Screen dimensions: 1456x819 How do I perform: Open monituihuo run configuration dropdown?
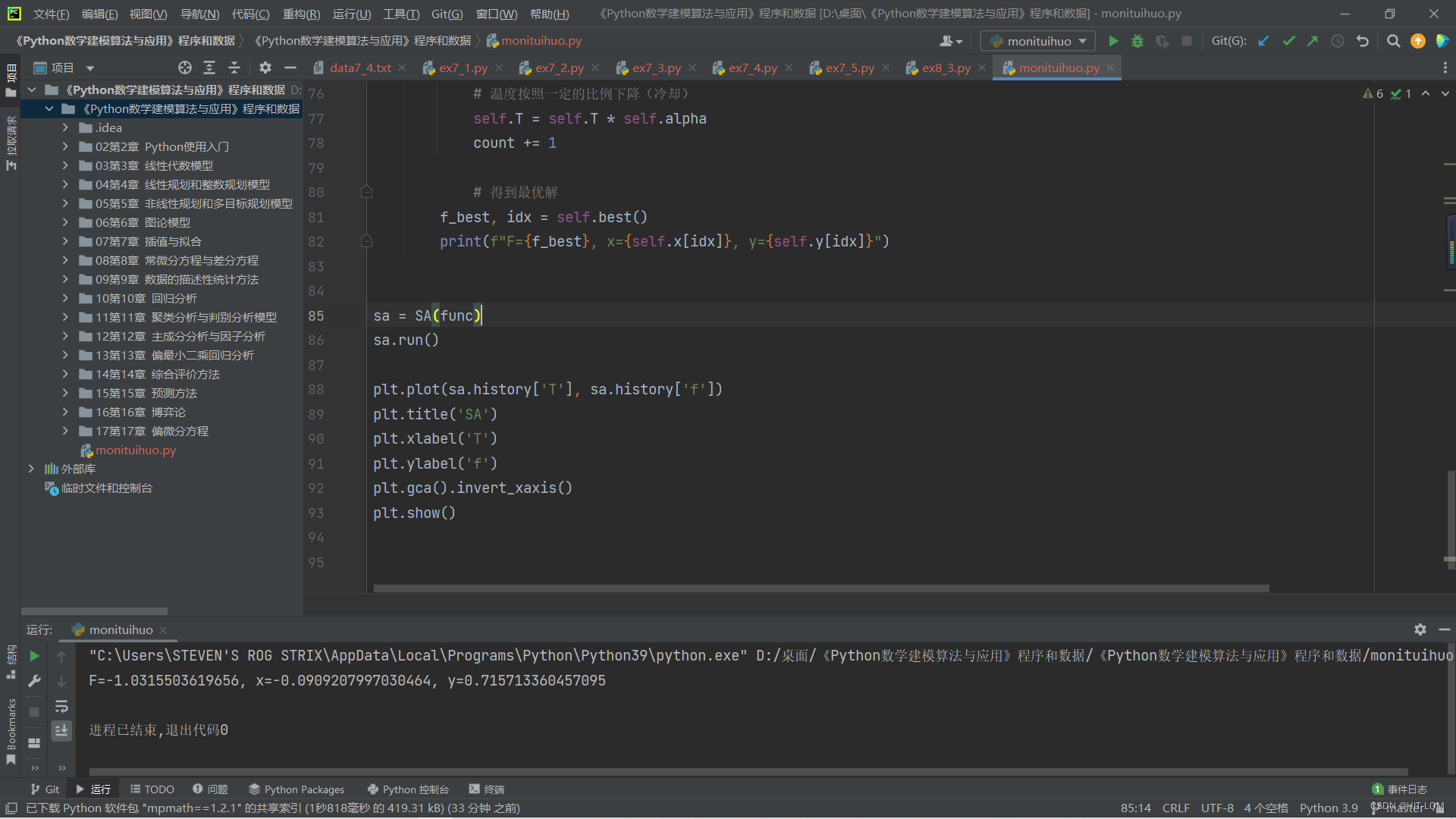click(1038, 41)
